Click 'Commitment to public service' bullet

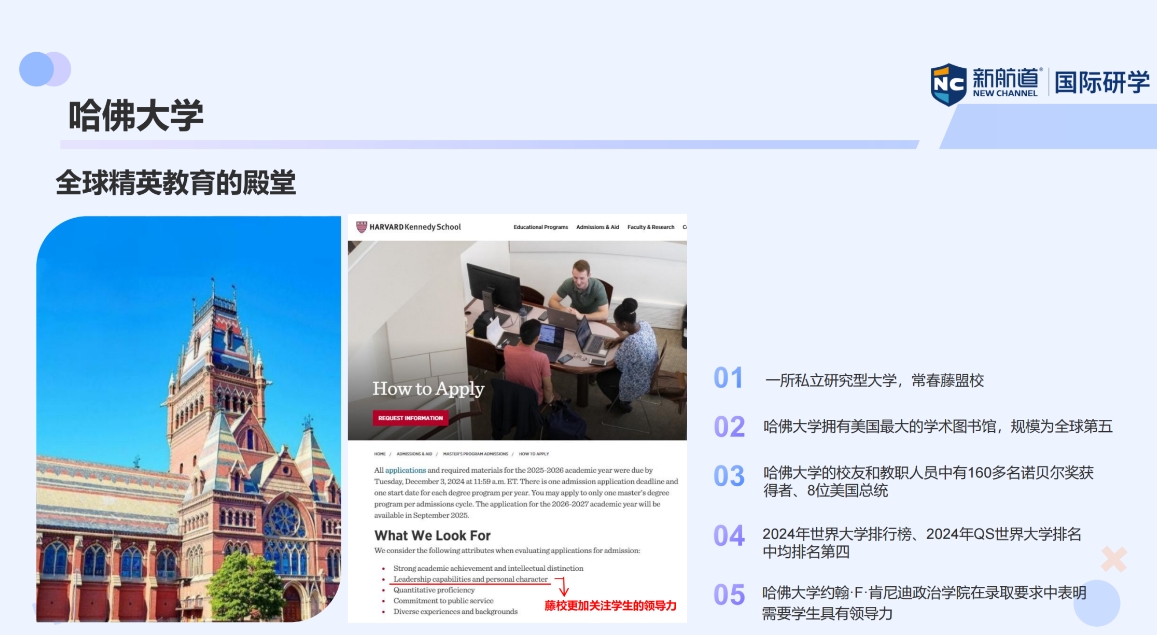click(443, 600)
